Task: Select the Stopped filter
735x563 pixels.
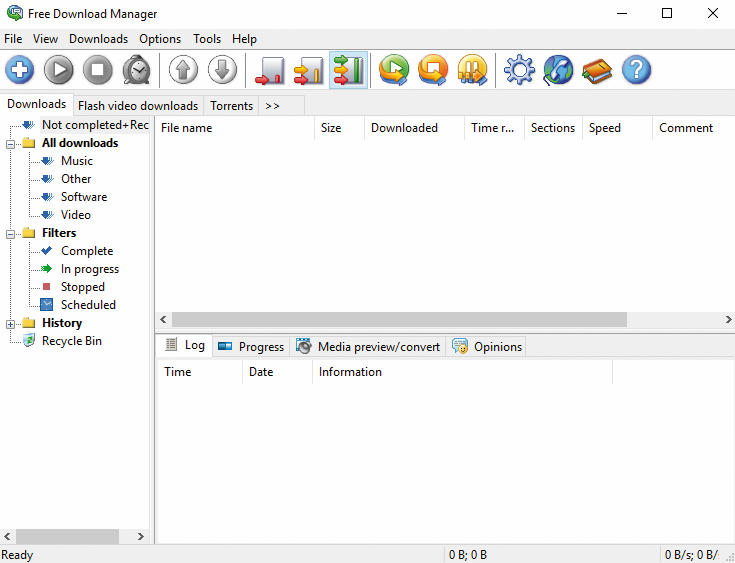Action: (82, 287)
